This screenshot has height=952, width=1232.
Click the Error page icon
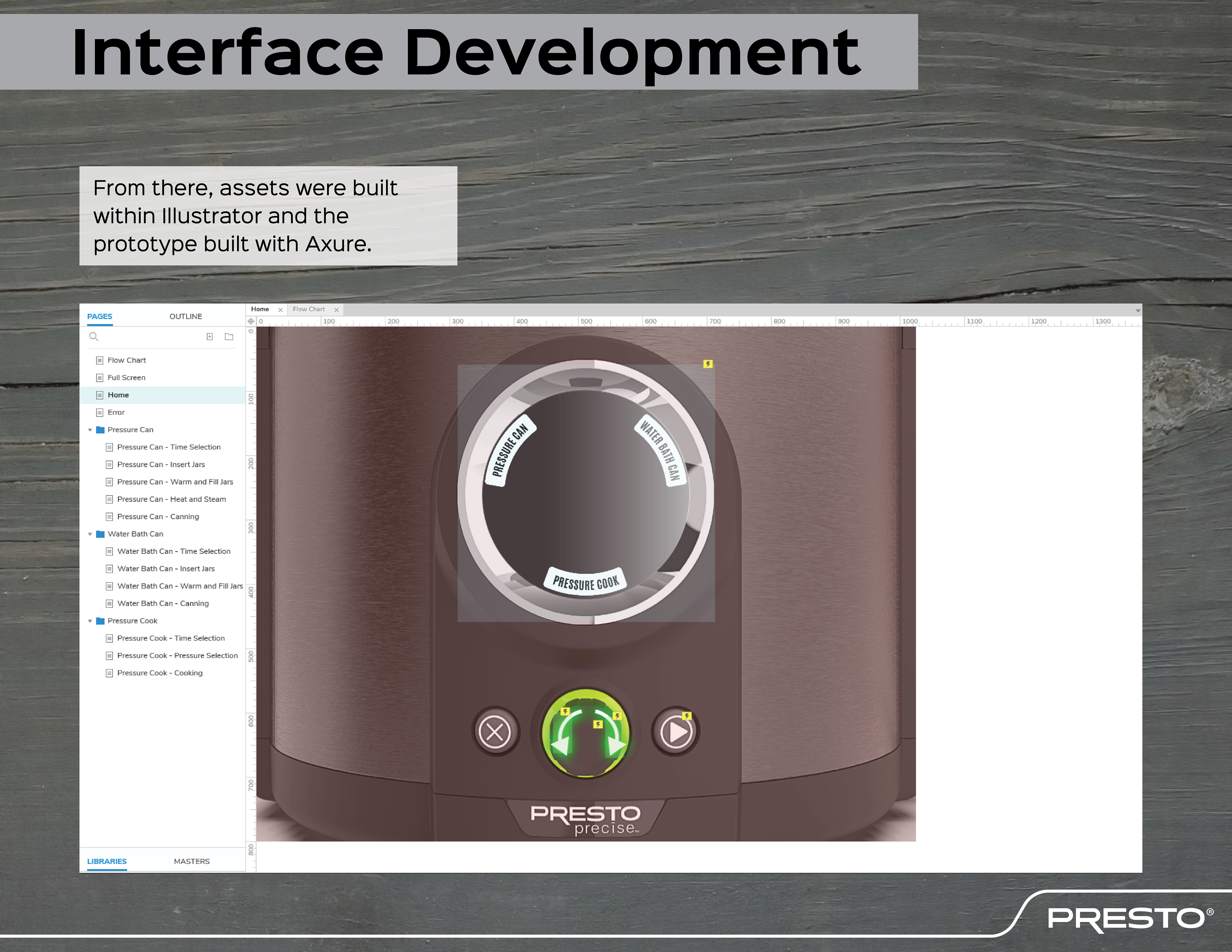(100, 413)
